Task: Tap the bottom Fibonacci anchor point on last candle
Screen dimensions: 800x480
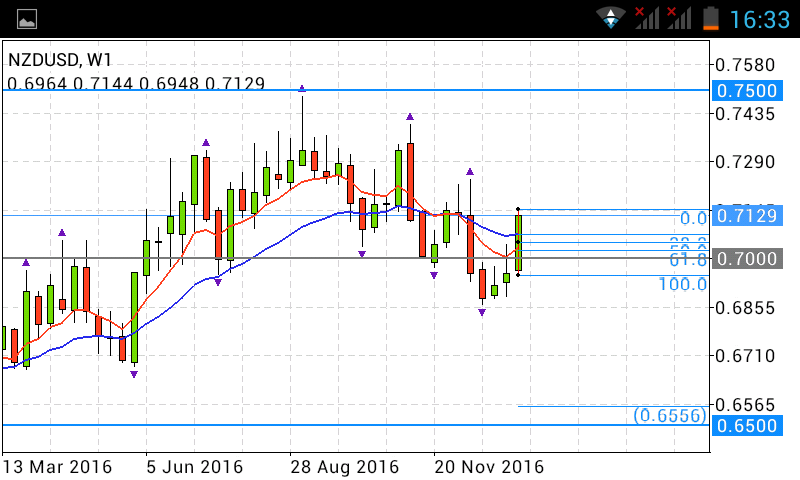Action: tap(518, 275)
